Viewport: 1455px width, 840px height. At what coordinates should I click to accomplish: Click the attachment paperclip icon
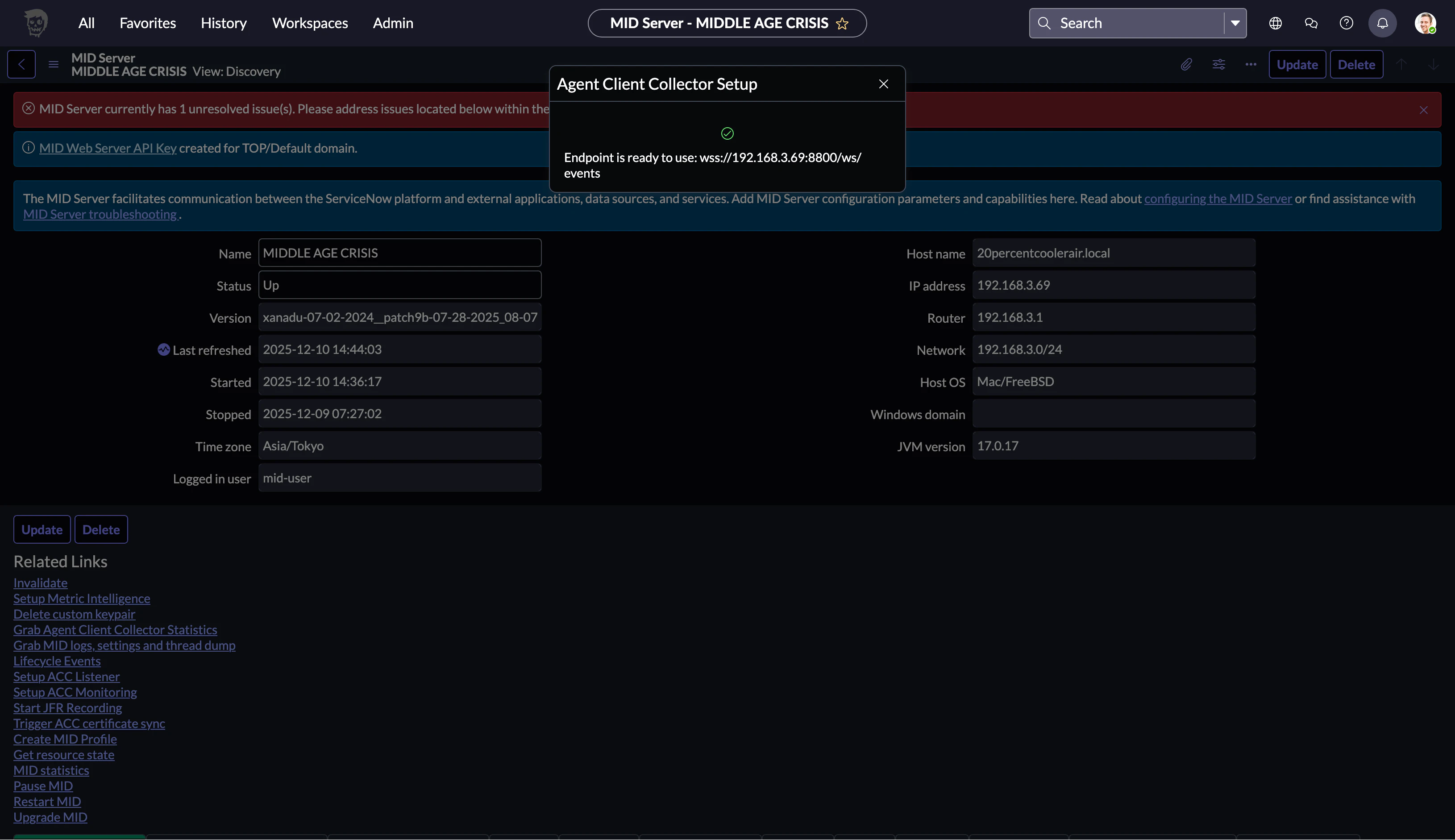(1186, 64)
